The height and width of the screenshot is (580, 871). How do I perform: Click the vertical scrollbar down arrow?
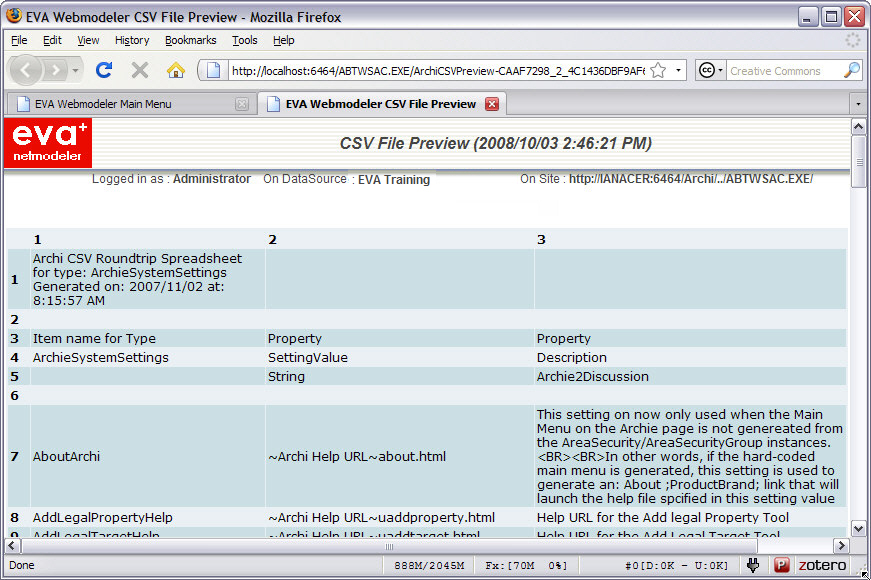tap(858, 528)
